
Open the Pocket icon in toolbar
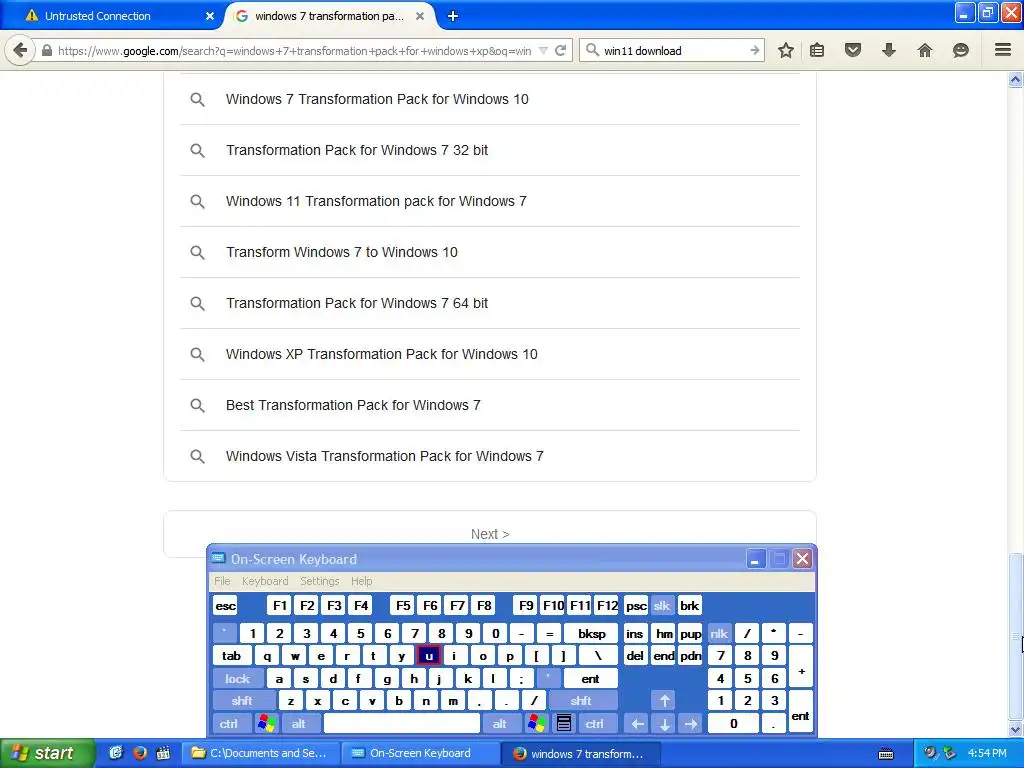pos(852,50)
